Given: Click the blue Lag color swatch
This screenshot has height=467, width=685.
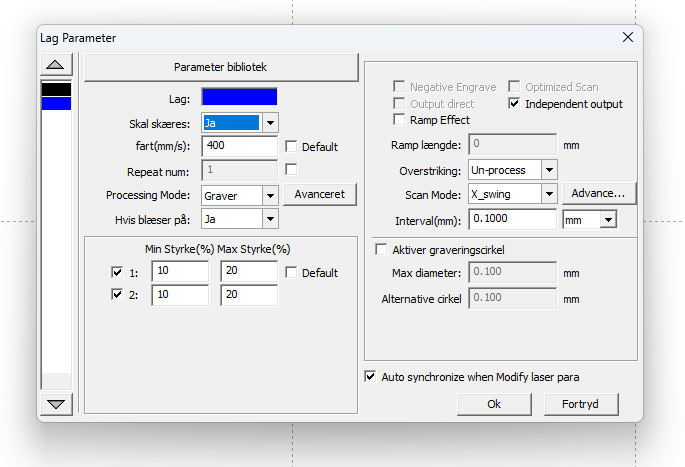Looking at the screenshot, I should point(239,97).
